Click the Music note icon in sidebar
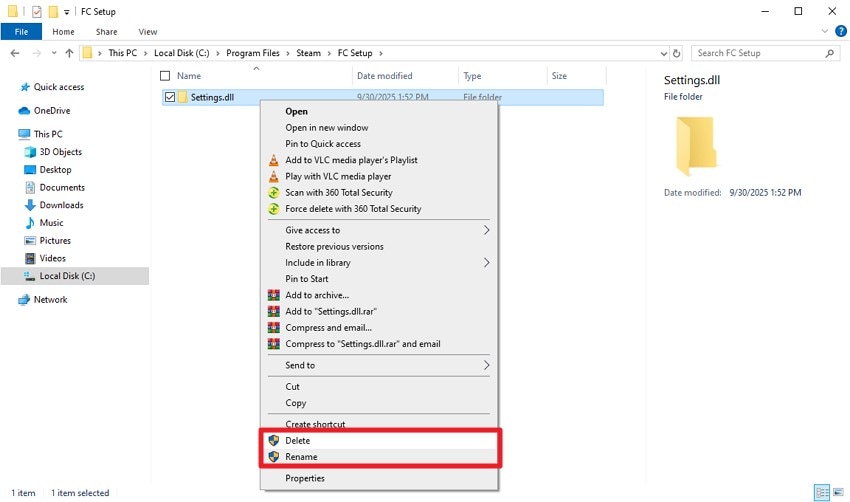Image resolution: width=850 pixels, height=502 pixels. [x=30, y=223]
